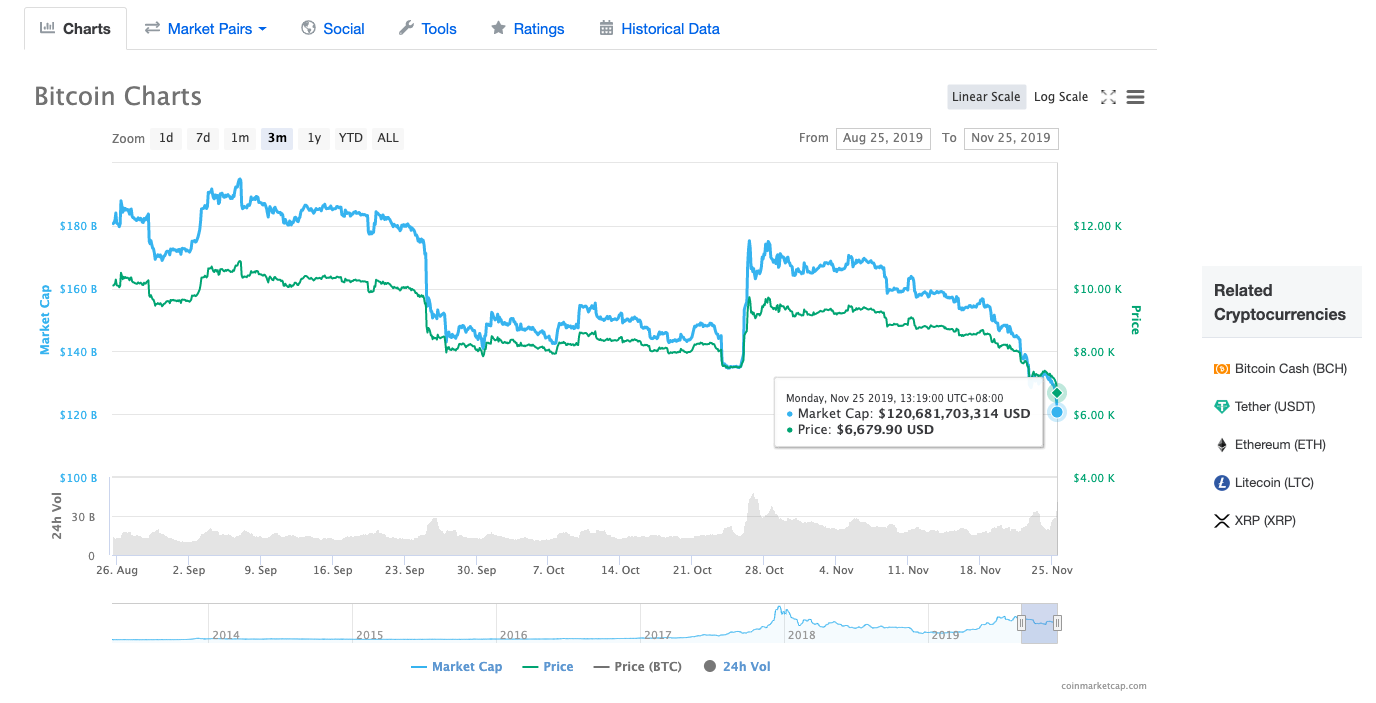The width and height of the screenshot is (1376, 703).
Task: Click the star icon beside Ratings
Action: tap(498, 28)
